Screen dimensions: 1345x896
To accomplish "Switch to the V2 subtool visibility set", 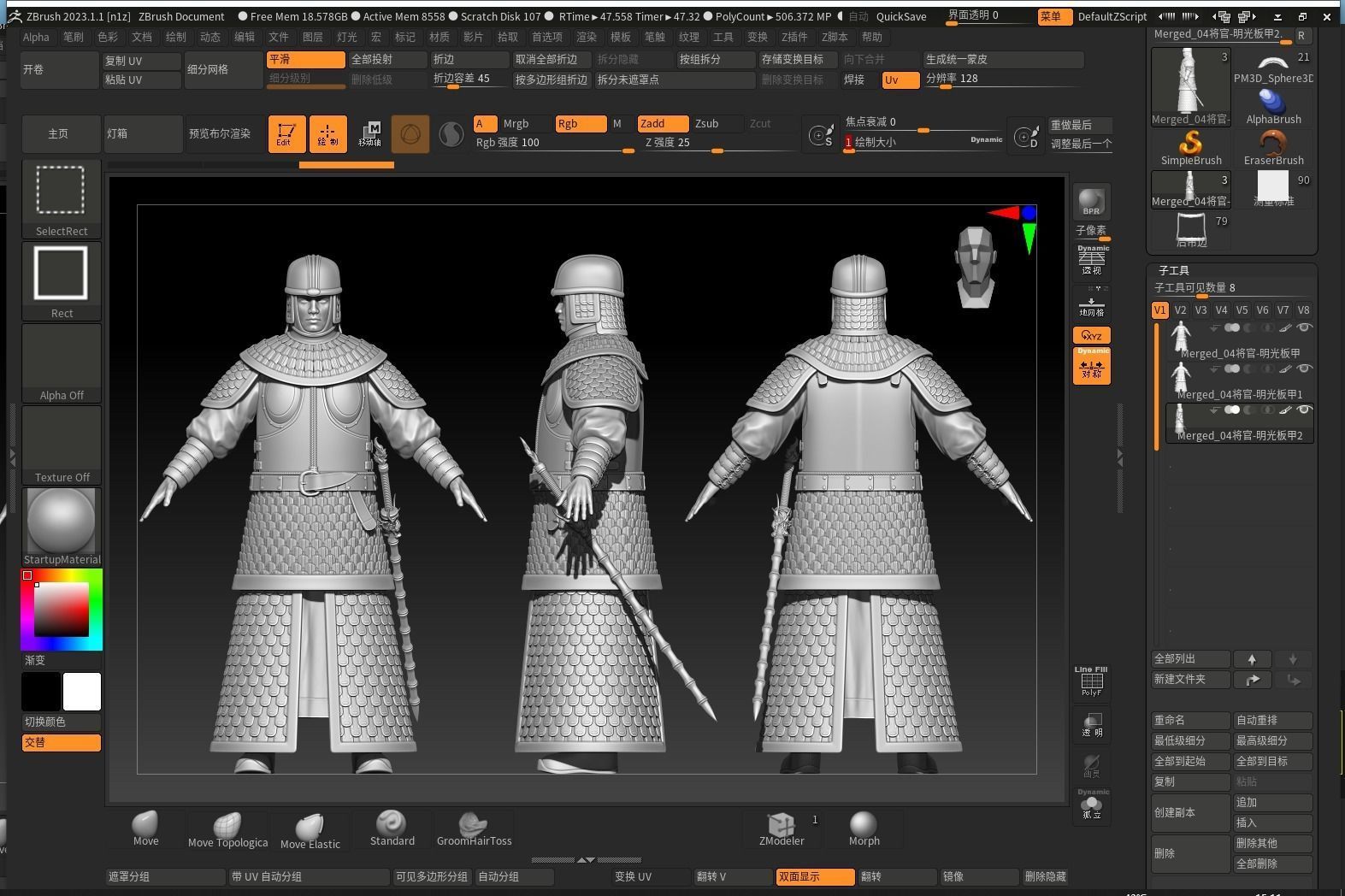I will (x=1180, y=310).
